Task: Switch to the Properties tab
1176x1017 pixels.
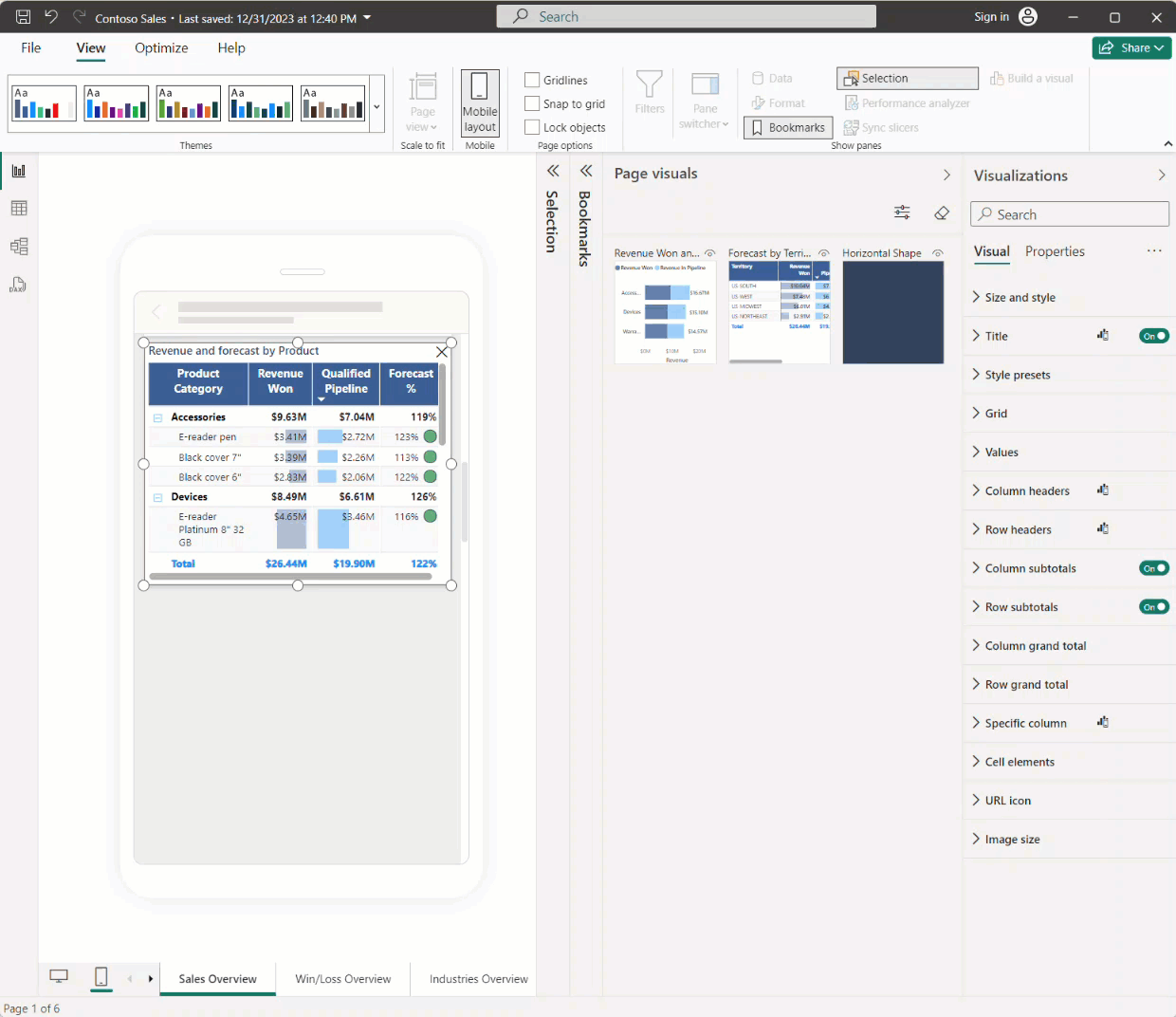Action: pyautogui.click(x=1055, y=251)
